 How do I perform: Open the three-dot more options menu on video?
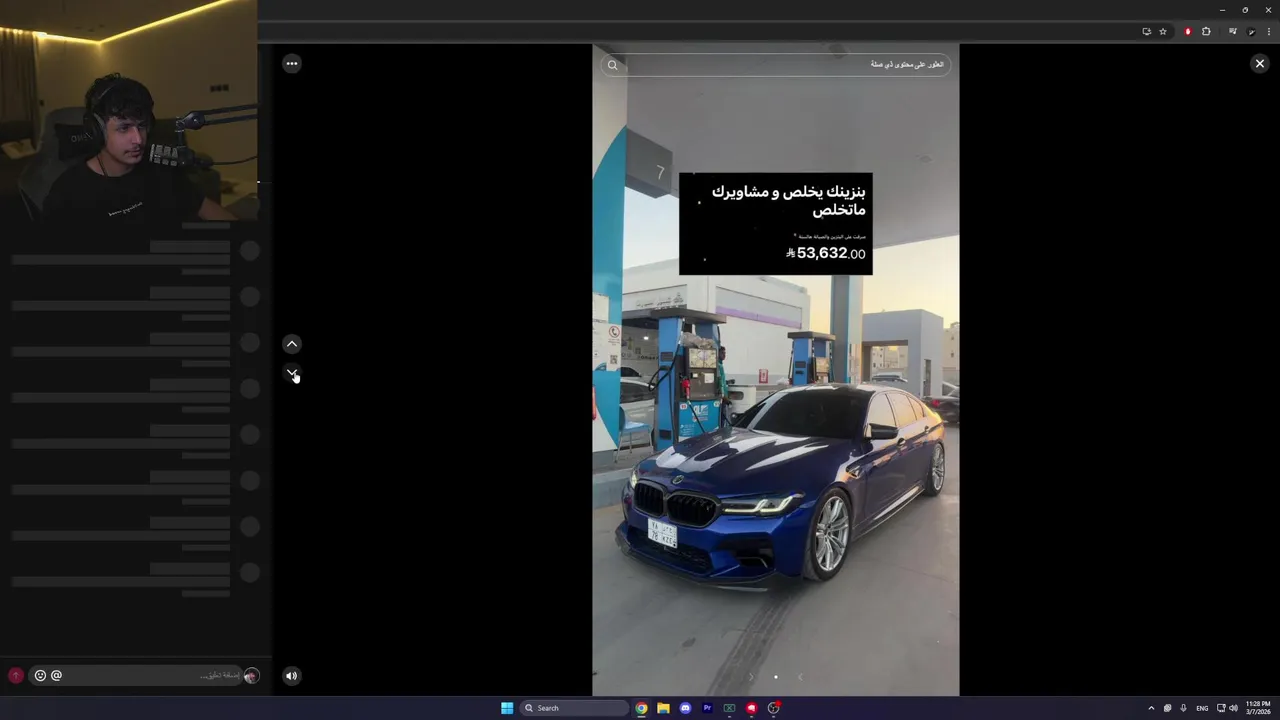291,63
